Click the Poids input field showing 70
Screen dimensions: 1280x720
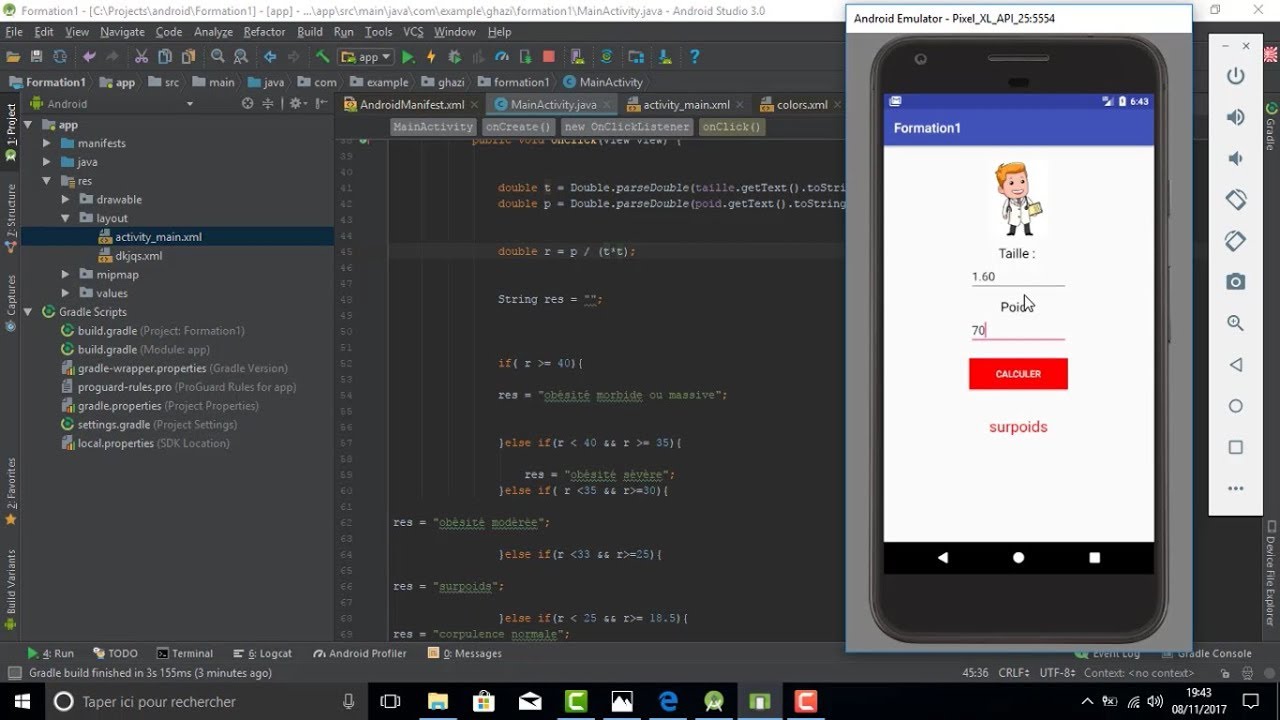(1018, 330)
